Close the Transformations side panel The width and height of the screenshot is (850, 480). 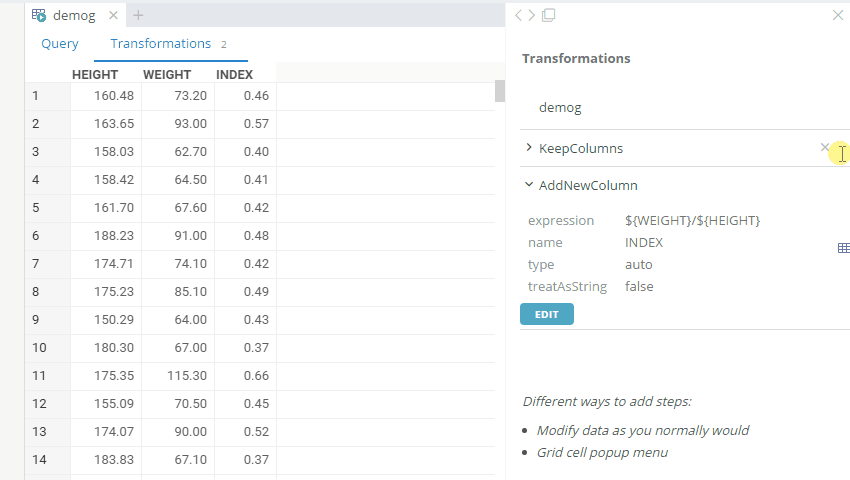click(837, 15)
